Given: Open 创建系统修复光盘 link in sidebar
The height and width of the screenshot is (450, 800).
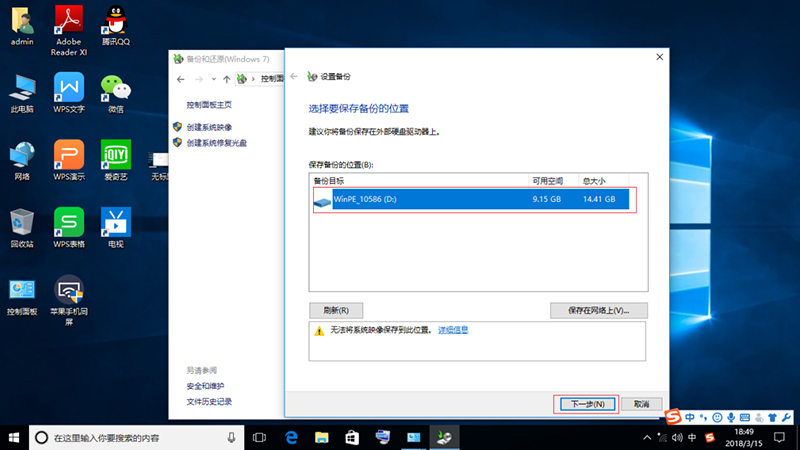Looking at the screenshot, I should pyautogui.click(x=216, y=143).
